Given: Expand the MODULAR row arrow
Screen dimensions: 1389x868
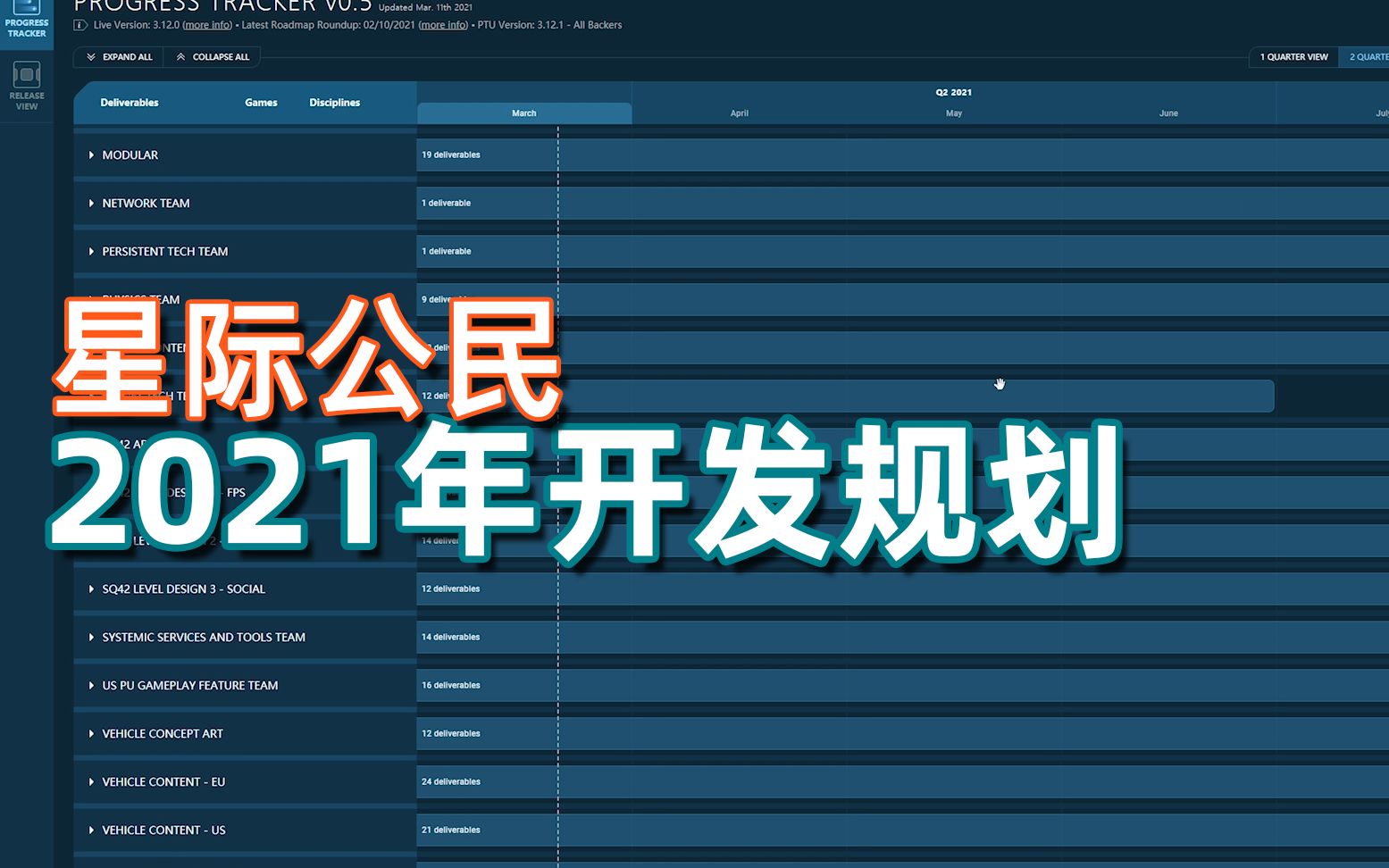Looking at the screenshot, I should click(91, 155).
